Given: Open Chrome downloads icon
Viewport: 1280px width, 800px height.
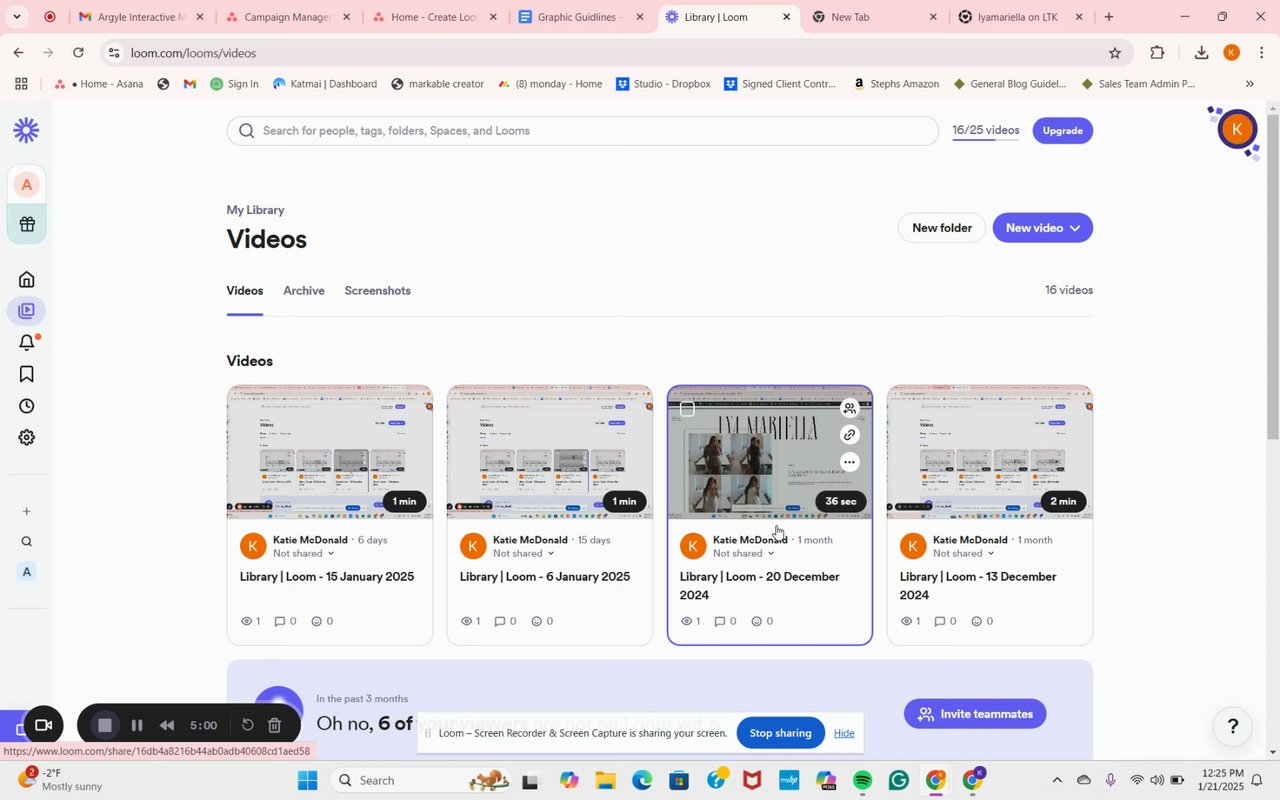Looking at the screenshot, I should coord(1201,53).
